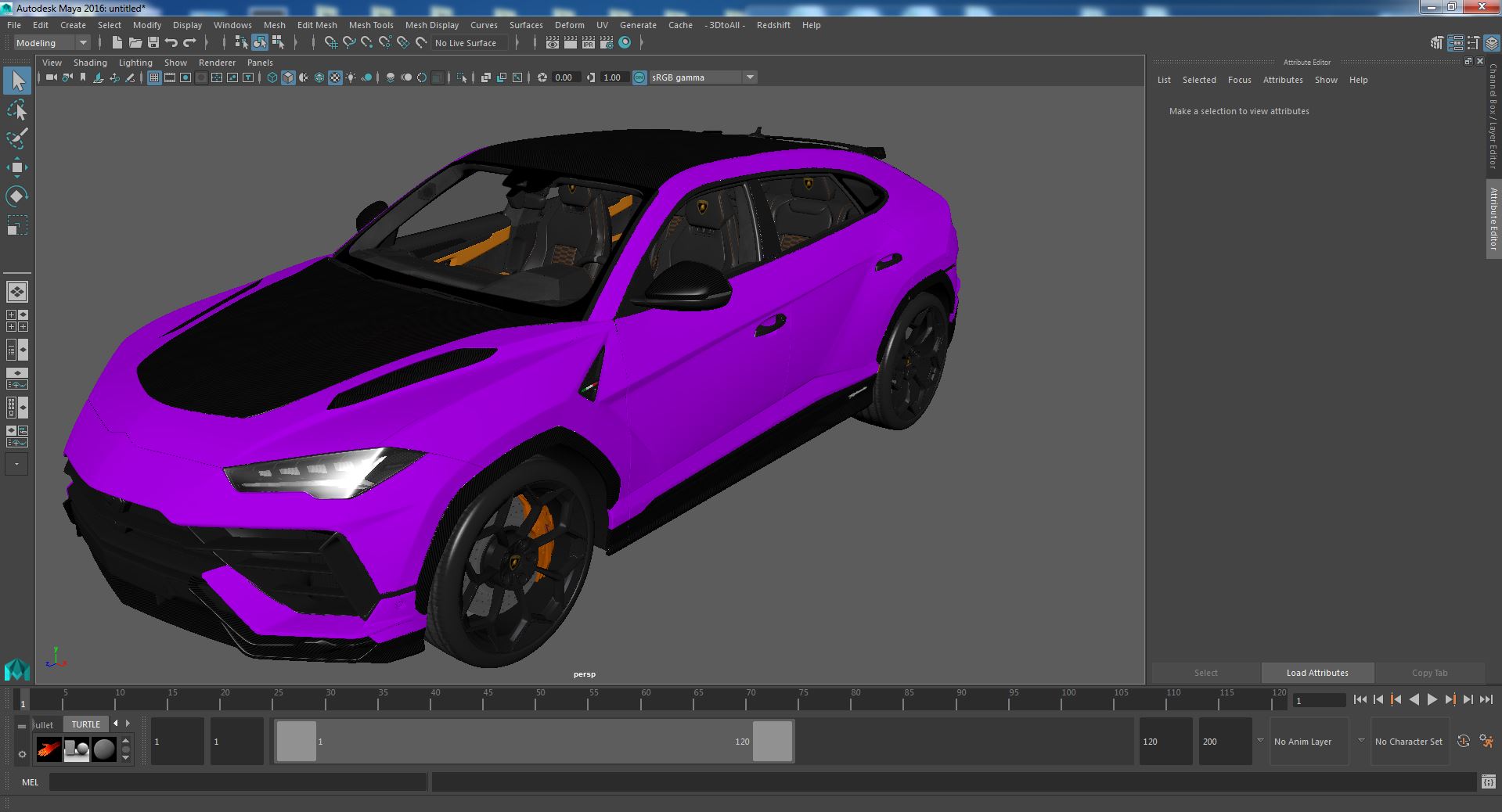Open the Windows menu
Image resolution: width=1502 pixels, height=812 pixels.
(x=232, y=25)
